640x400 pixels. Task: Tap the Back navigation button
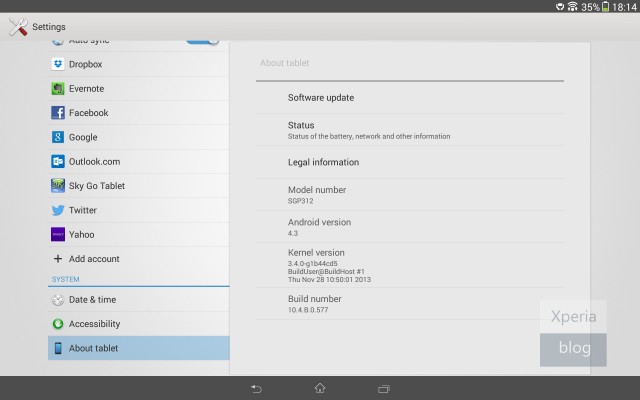click(256, 389)
